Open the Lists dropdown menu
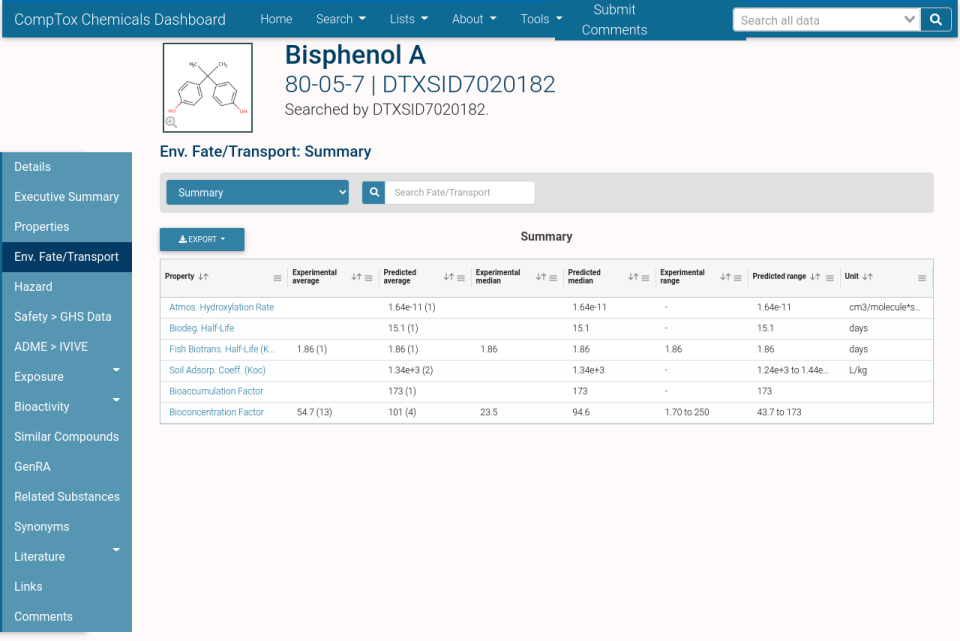This screenshot has width=960, height=641. pos(408,19)
